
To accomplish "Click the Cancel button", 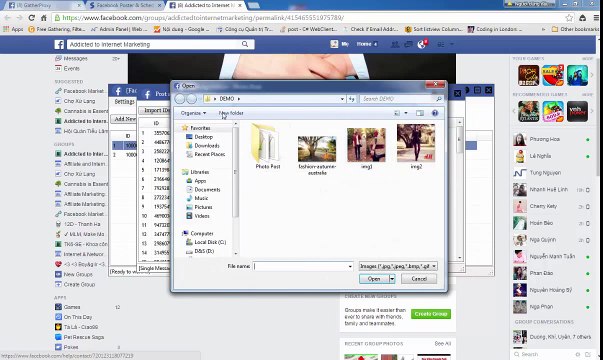I will pos(419,279).
